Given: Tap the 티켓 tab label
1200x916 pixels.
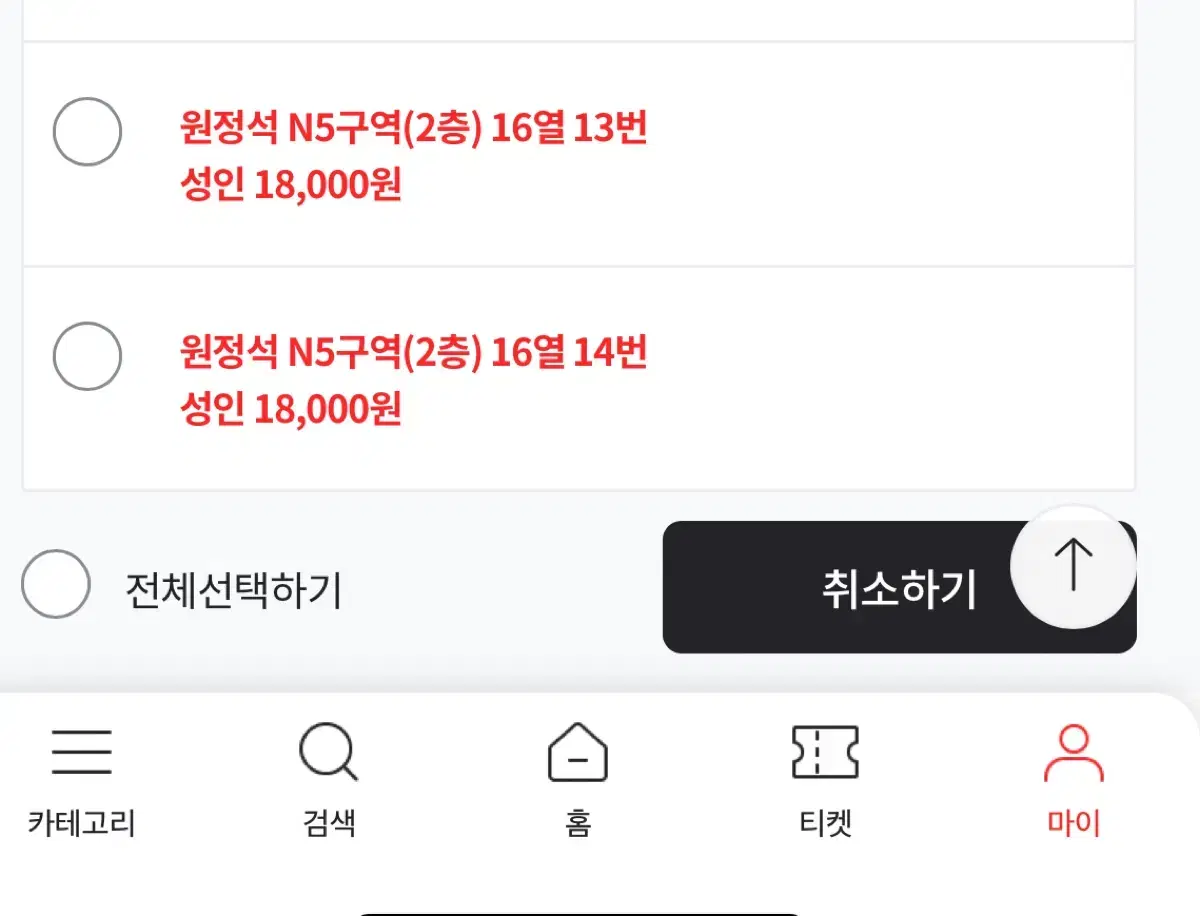Looking at the screenshot, I should [x=825, y=824].
